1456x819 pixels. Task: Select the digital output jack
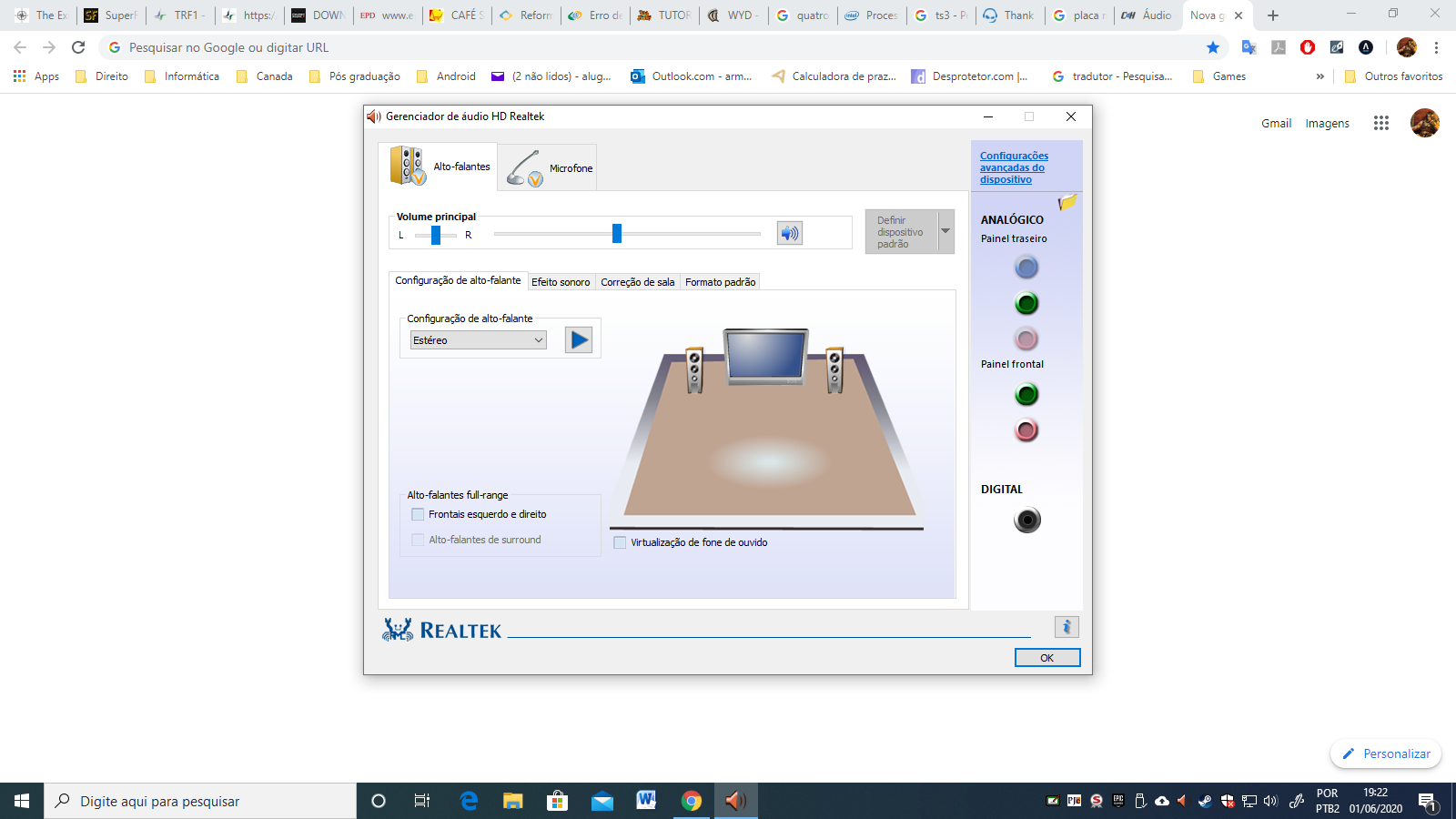pyautogui.click(x=1027, y=520)
